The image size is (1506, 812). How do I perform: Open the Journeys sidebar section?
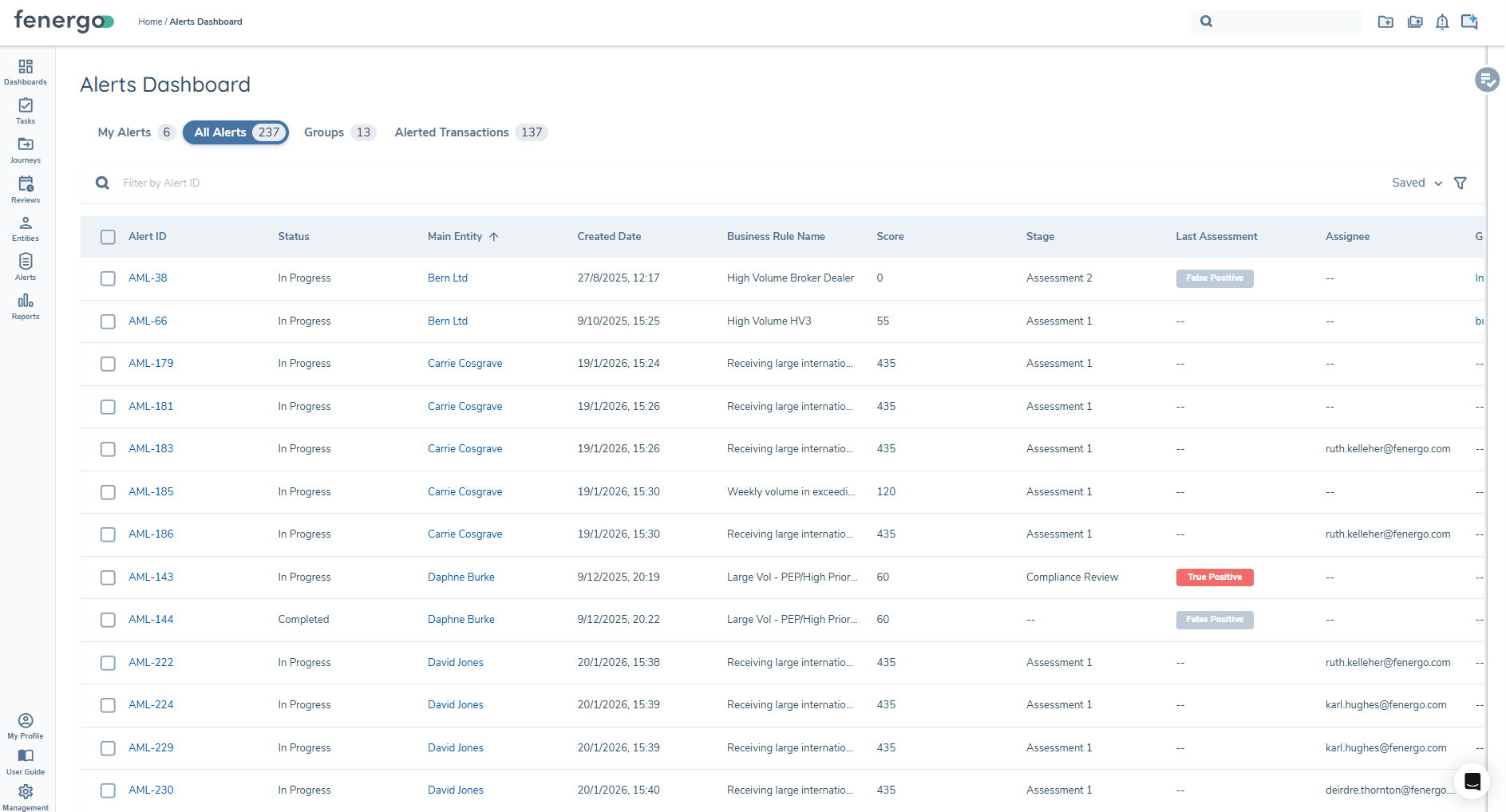tap(25, 150)
